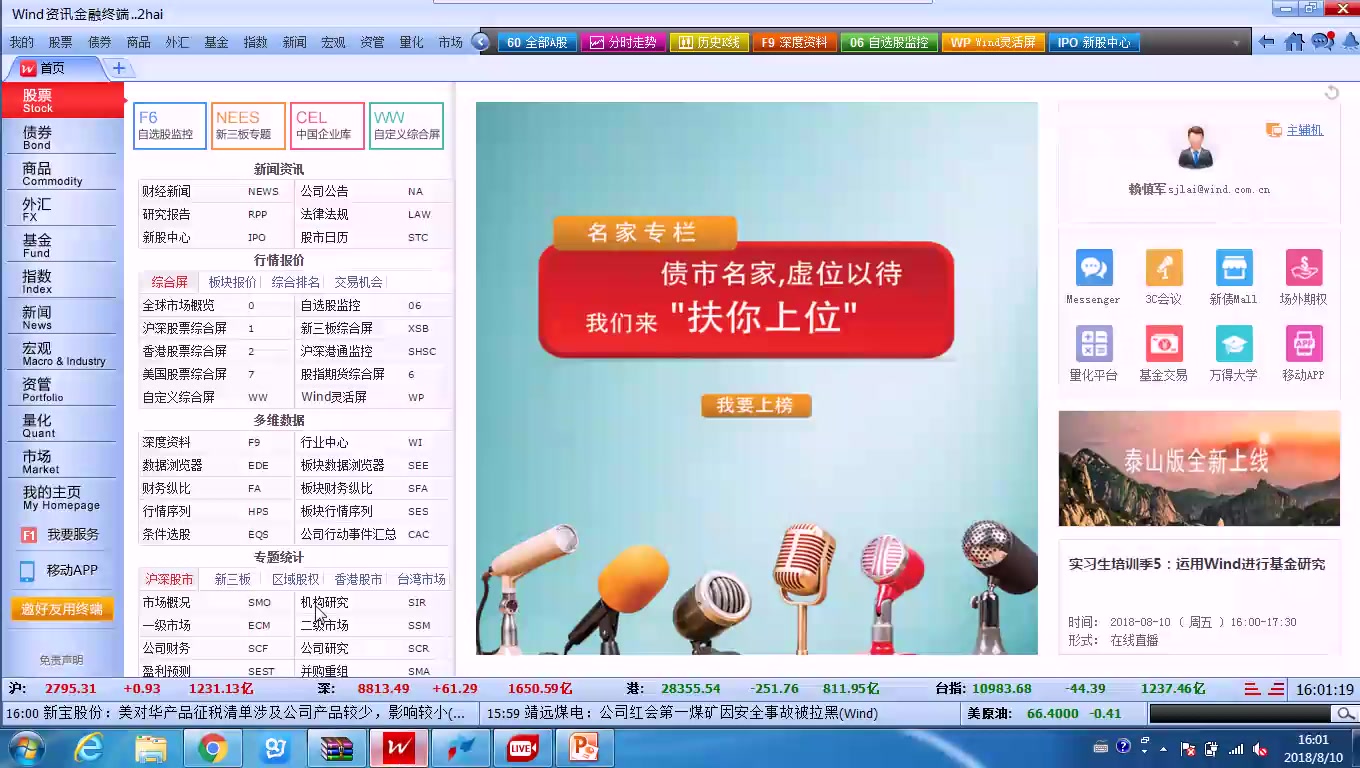Open Windows Start menu
The width and height of the screenshot is (1360, 768).
click(x=26, y=748)
